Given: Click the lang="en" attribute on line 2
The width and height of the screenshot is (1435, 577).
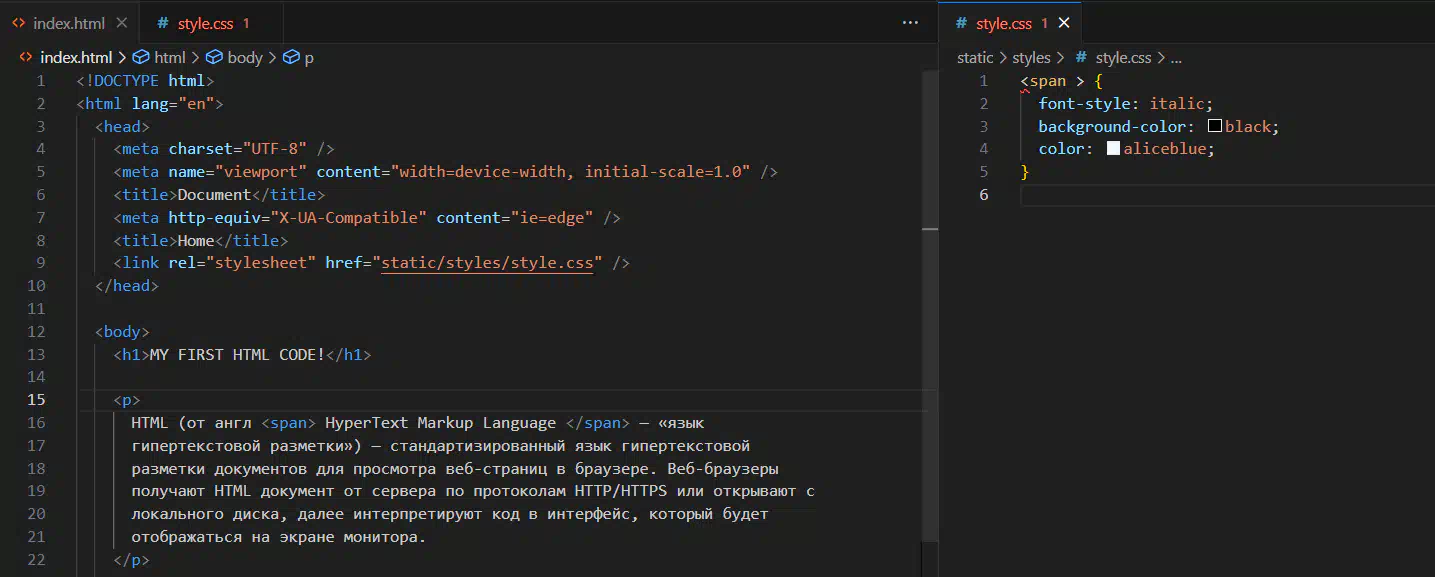Looking at the screenshot, I should [173, 104].
